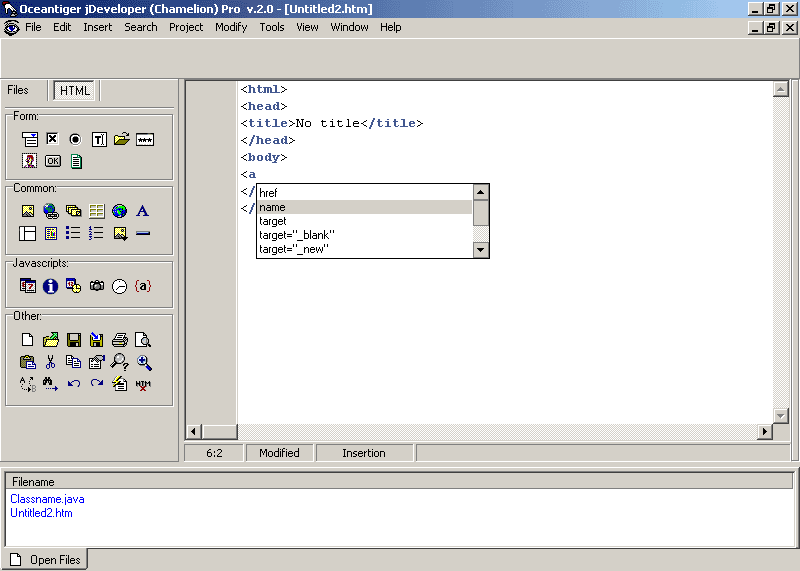Image resolution: width=800 pixels, height=571 pixels.
Task: Open the Insert menu
Action: coord(97,27)
